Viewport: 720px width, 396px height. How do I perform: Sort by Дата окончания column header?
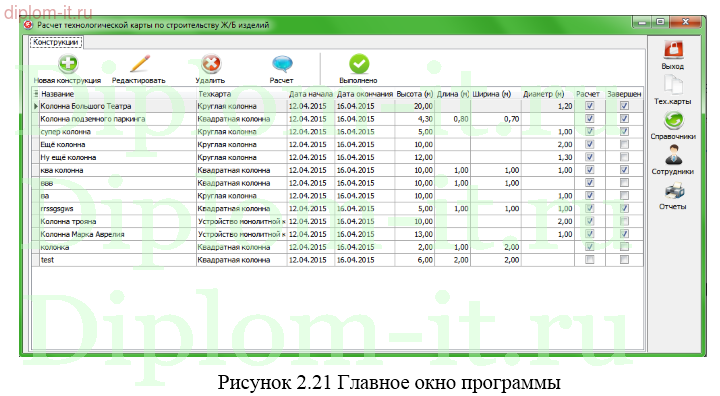pyautogui.click(x=365, y=94)
